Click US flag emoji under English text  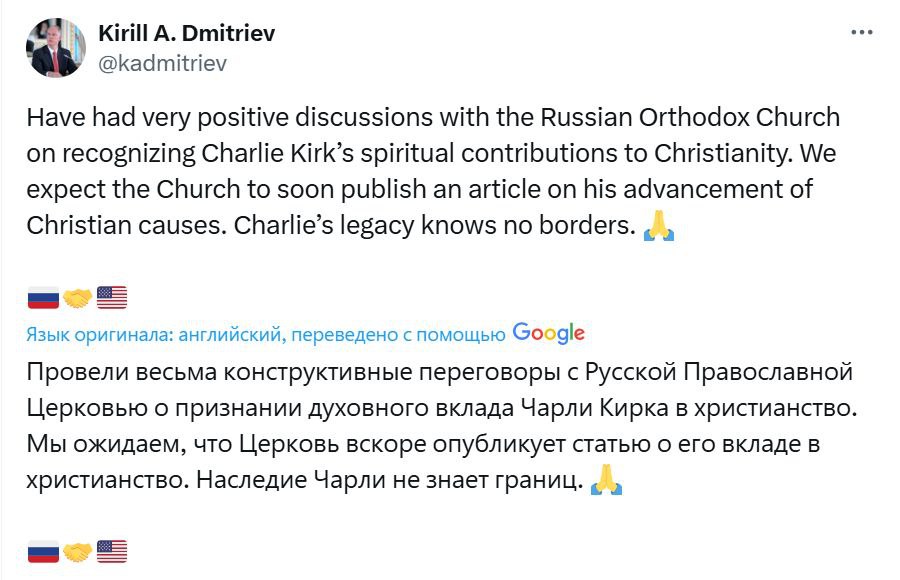pyautogui.click(x=112, y=297)
